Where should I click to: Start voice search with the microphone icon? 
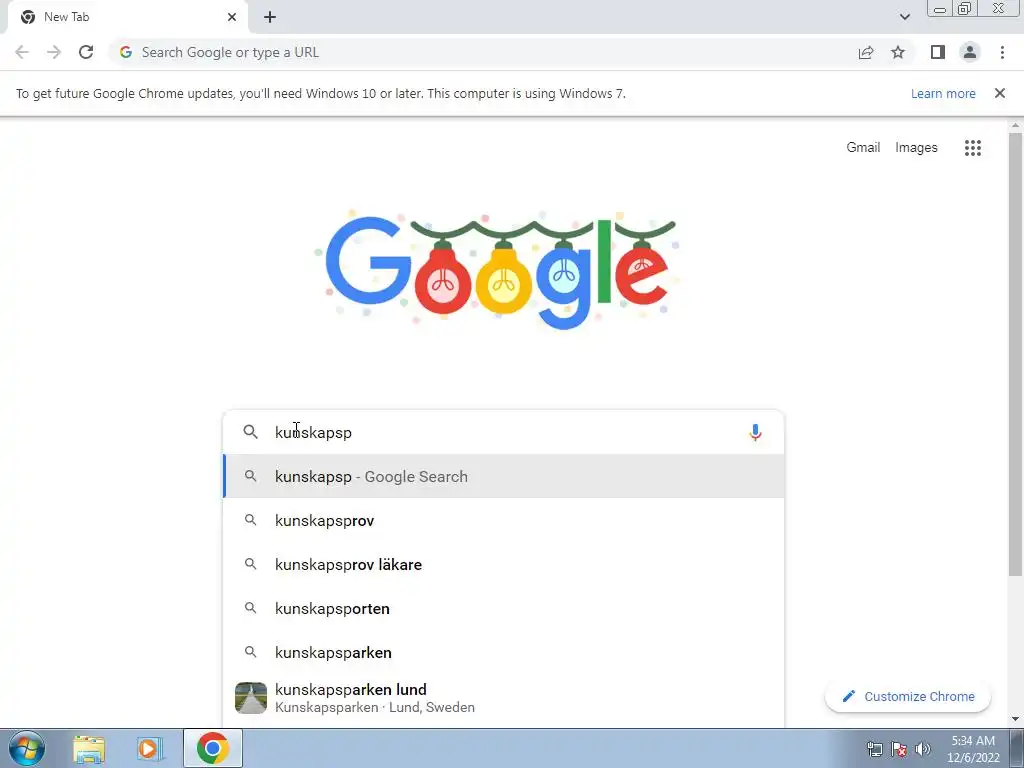point(755,432)
